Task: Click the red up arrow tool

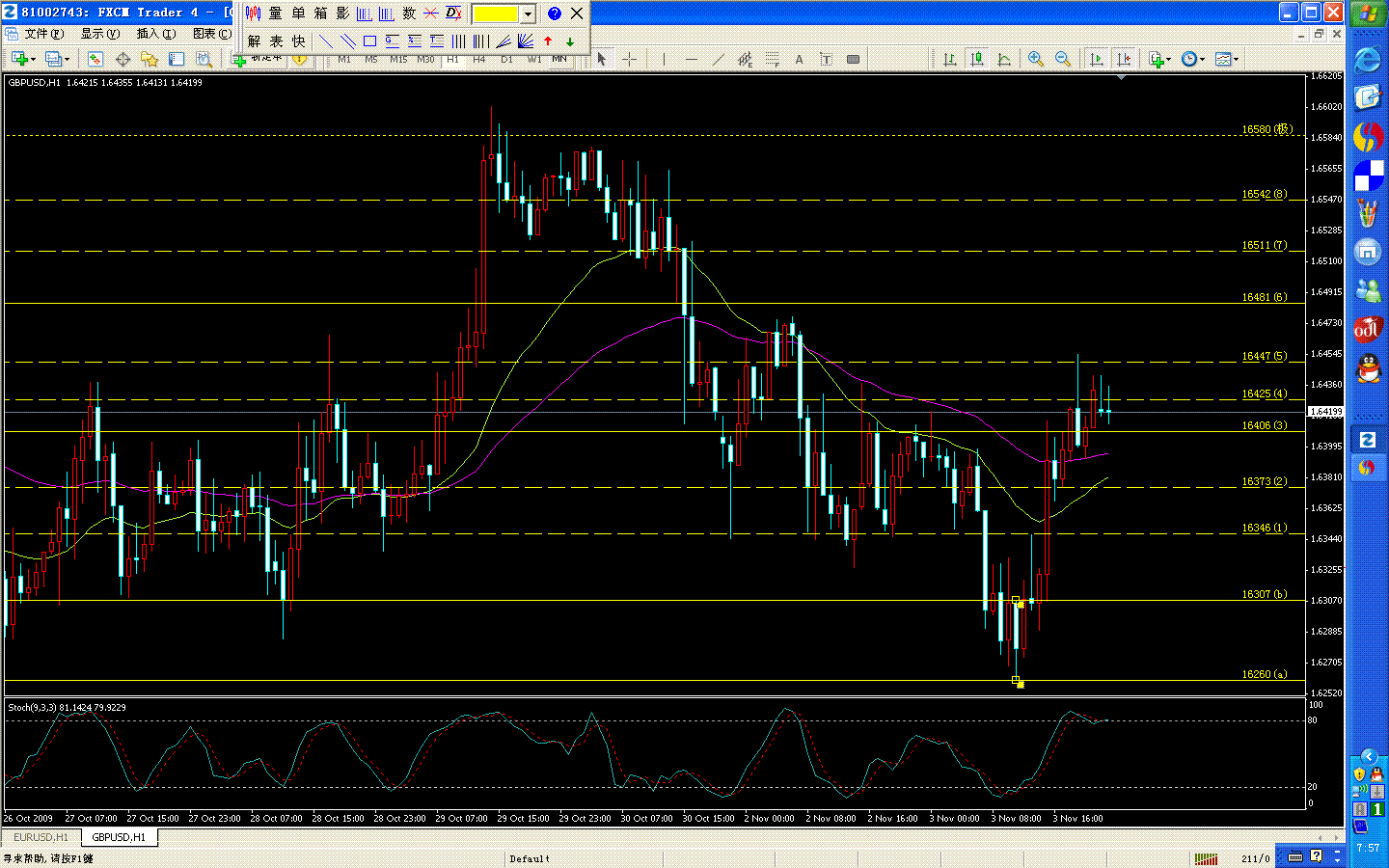Action: [x=548, y=41]
